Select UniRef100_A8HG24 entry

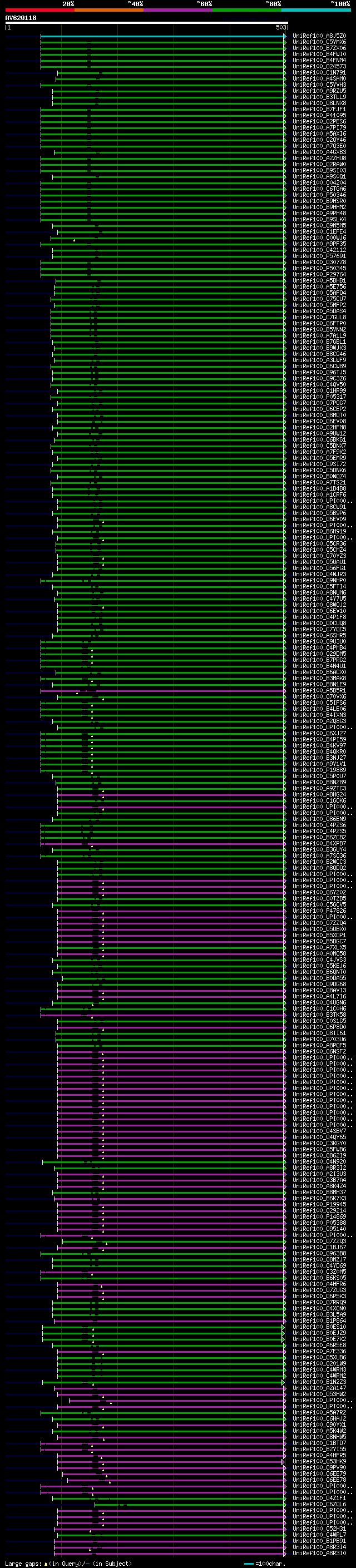click(319, 795)
